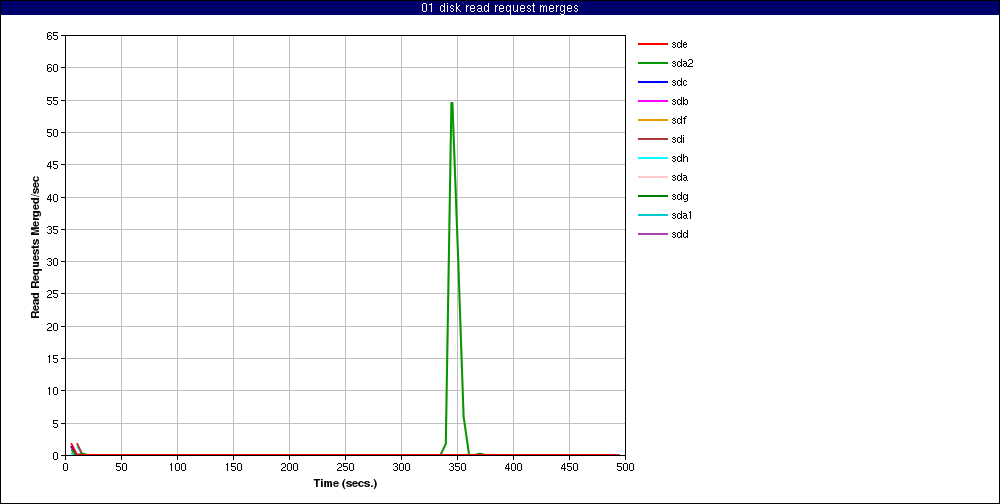1000x504 pixels.
Task: Click the peak of the green spike
Action: click(452, 103)
